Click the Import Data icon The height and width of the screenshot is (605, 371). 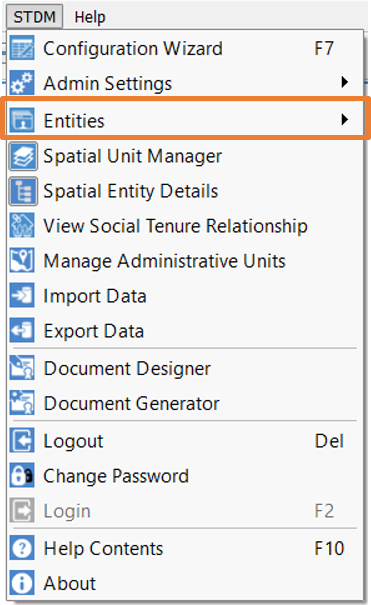tap(22, 296)
